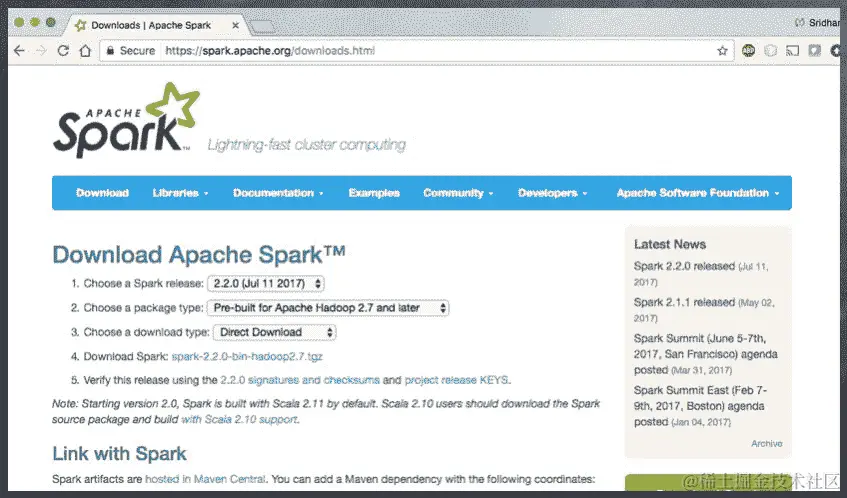Open hosted in Maven Central link
Image resolution: width=847 pixels, height=498 pixels.
tap(205, 479)
